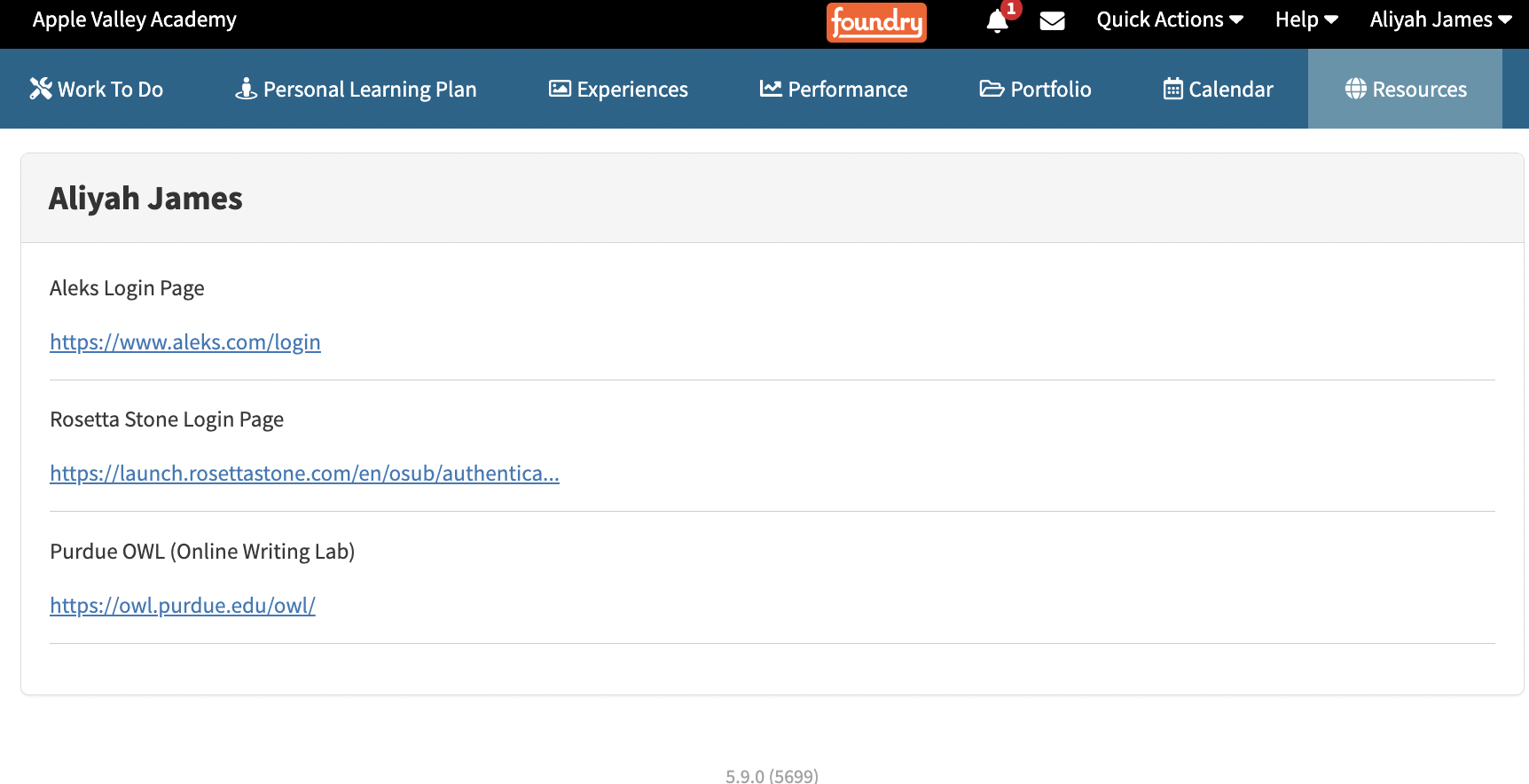This screenshot has height=784, width=1529.
Task: Switch to the Experiences tab
Action: (x=618, y=89)
